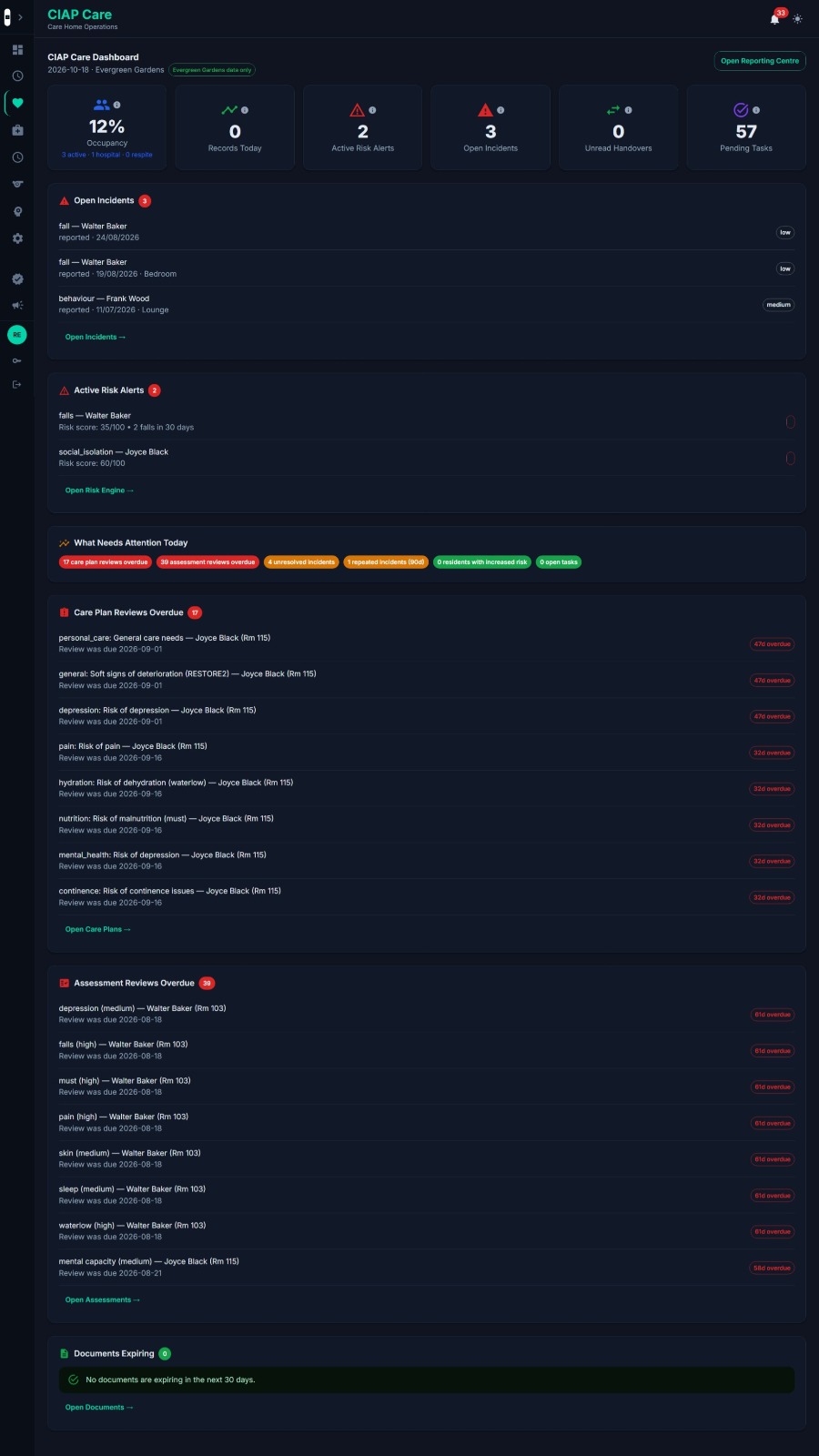
Task: Follow the 'Open Incidents →' link
Action: (96, 337)
